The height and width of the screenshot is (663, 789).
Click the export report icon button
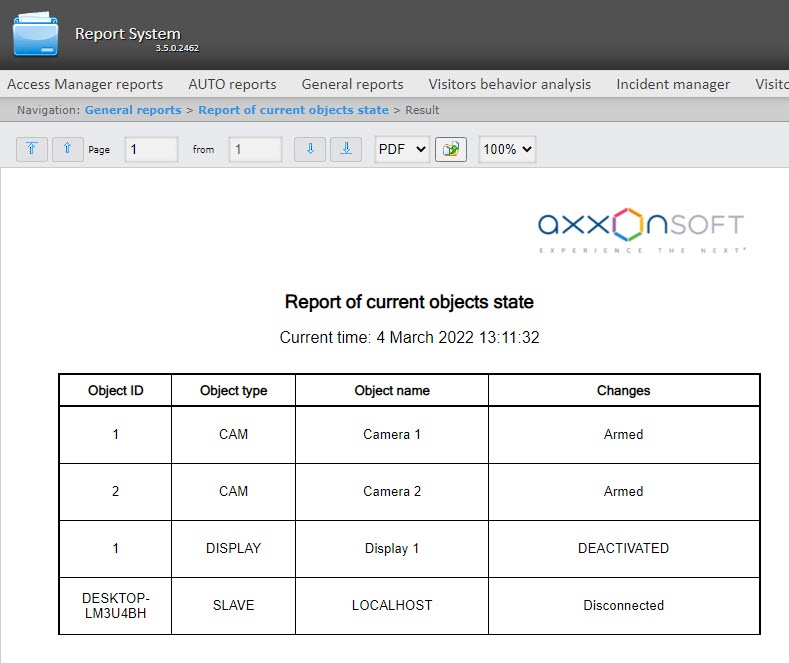point(451,149)
